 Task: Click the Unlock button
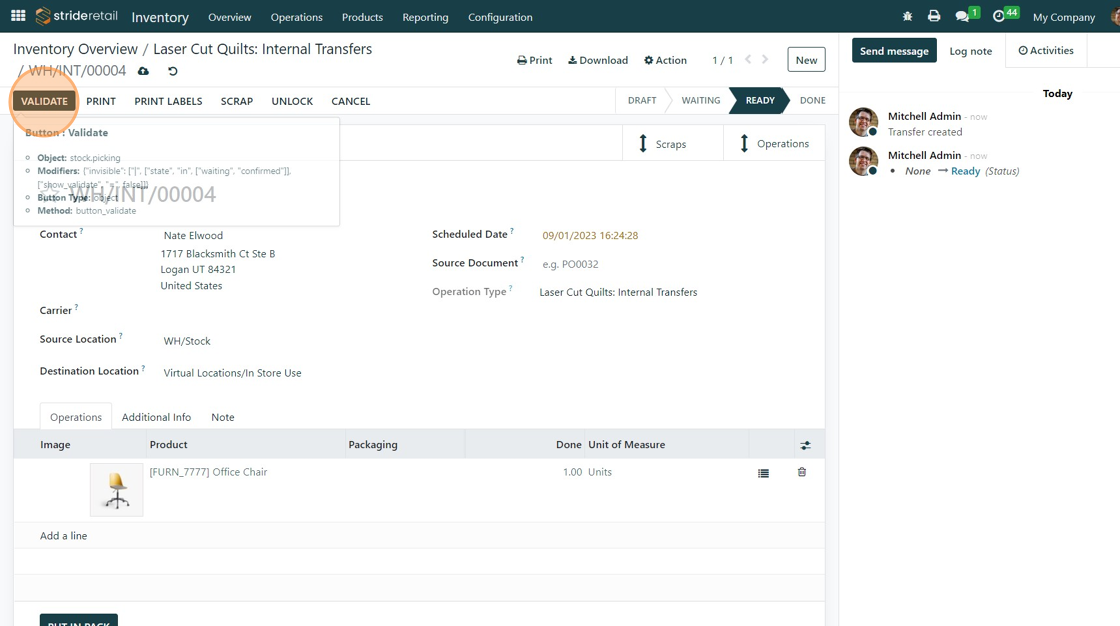point(292,101)
